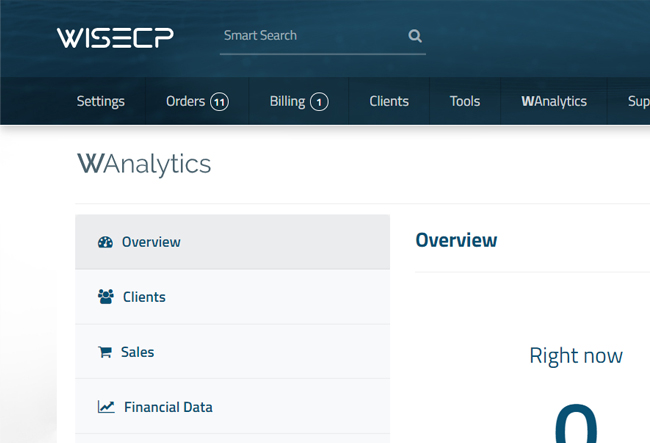Open the Clients menu in top navigation
650x443 pixels.
click(x=389, y=101)
